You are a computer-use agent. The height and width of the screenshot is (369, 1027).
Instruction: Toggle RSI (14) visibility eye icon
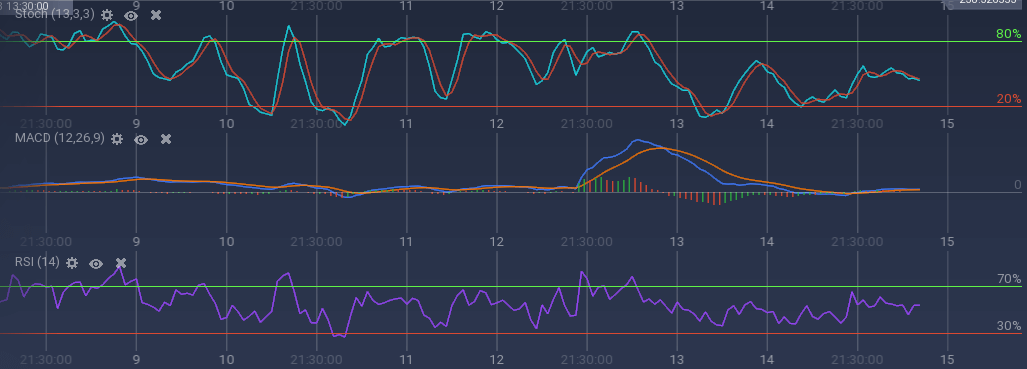click(96, 263)
